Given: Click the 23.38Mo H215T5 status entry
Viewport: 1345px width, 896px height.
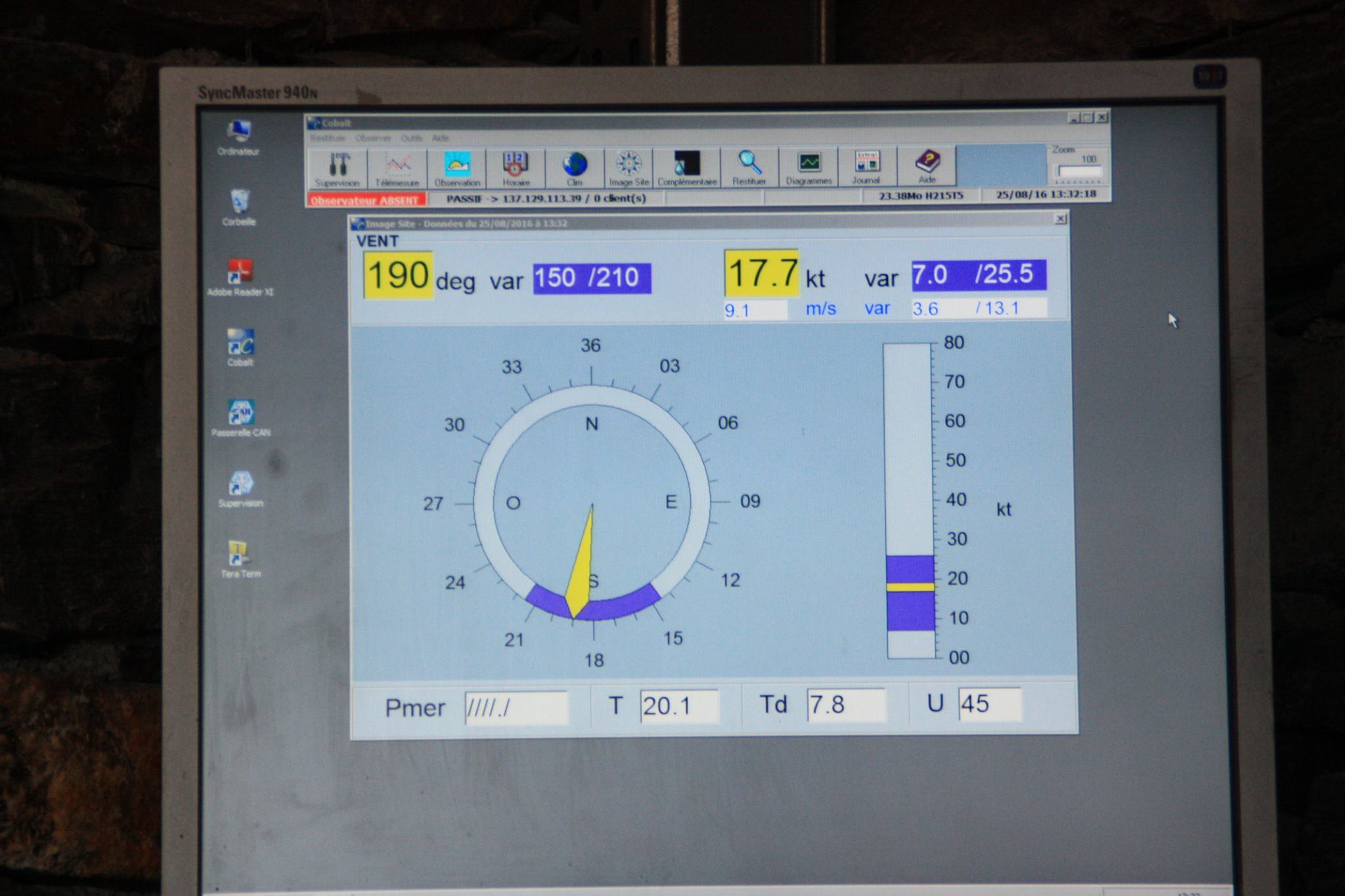Looking at the screenshot, I should point(921,196).
